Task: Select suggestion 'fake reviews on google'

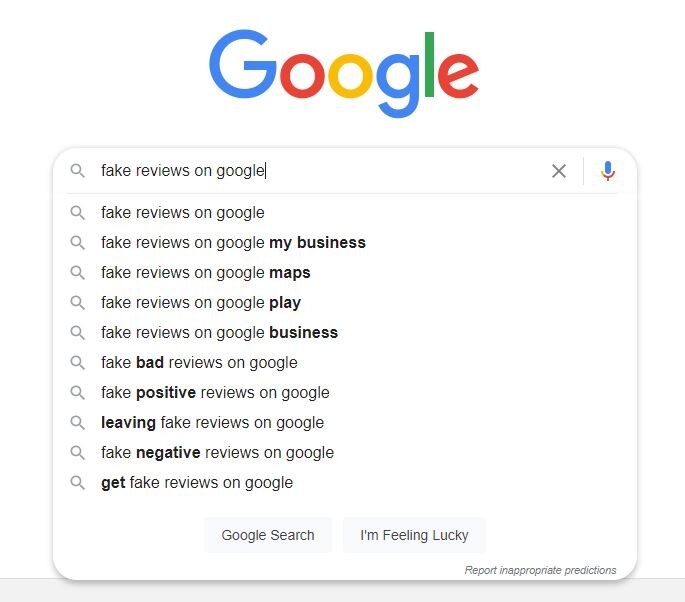Action: (x=183, y=212)
